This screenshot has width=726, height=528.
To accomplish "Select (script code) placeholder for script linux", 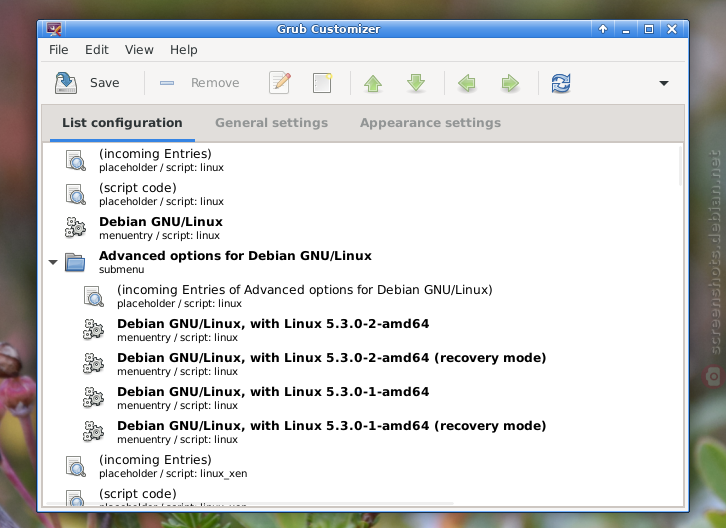I will pyautogui.click(x=138, y=188).
